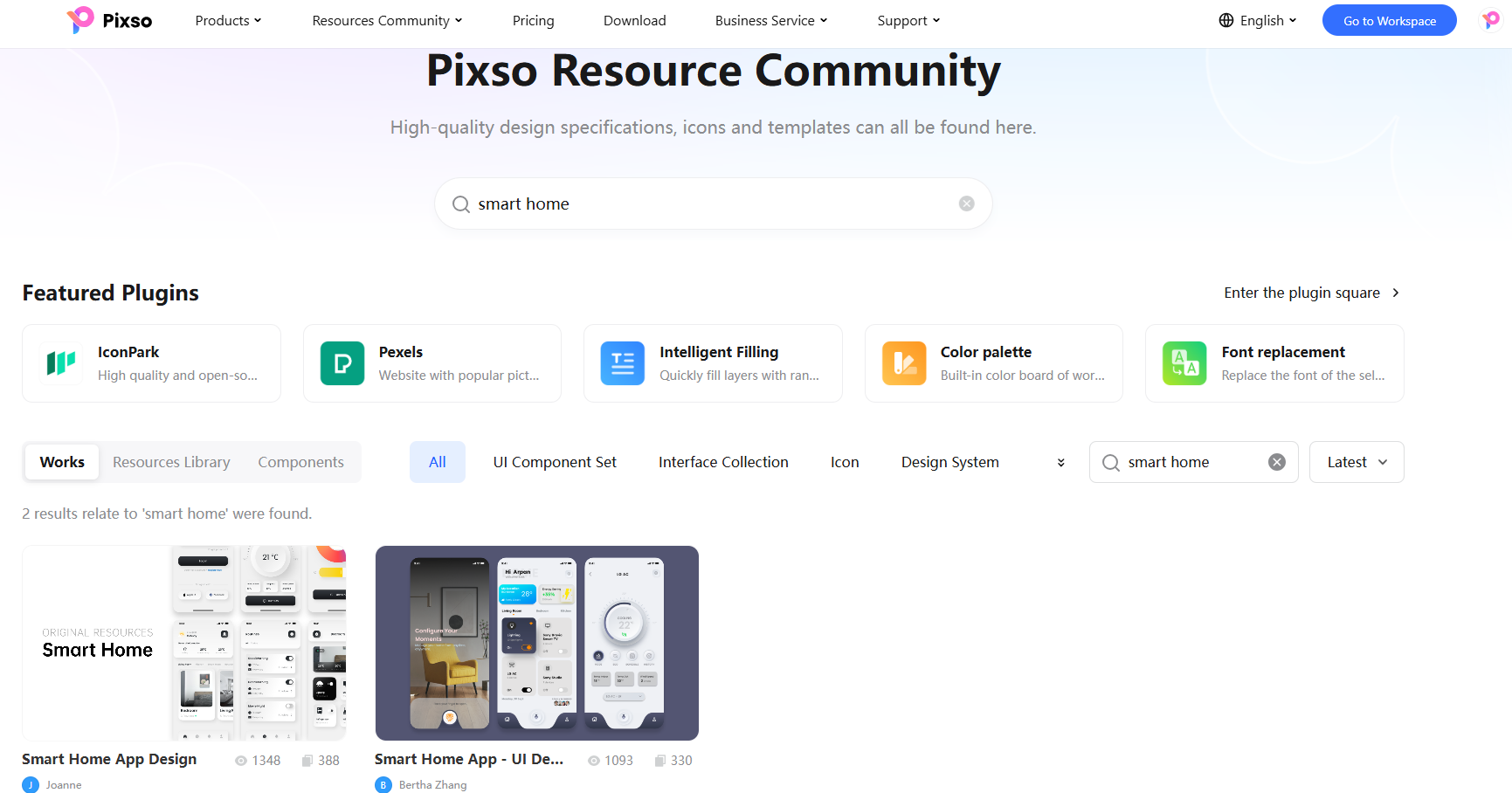1512x793 pixels.
Task: Select the All category filter
Action: [x=438, y=462]
